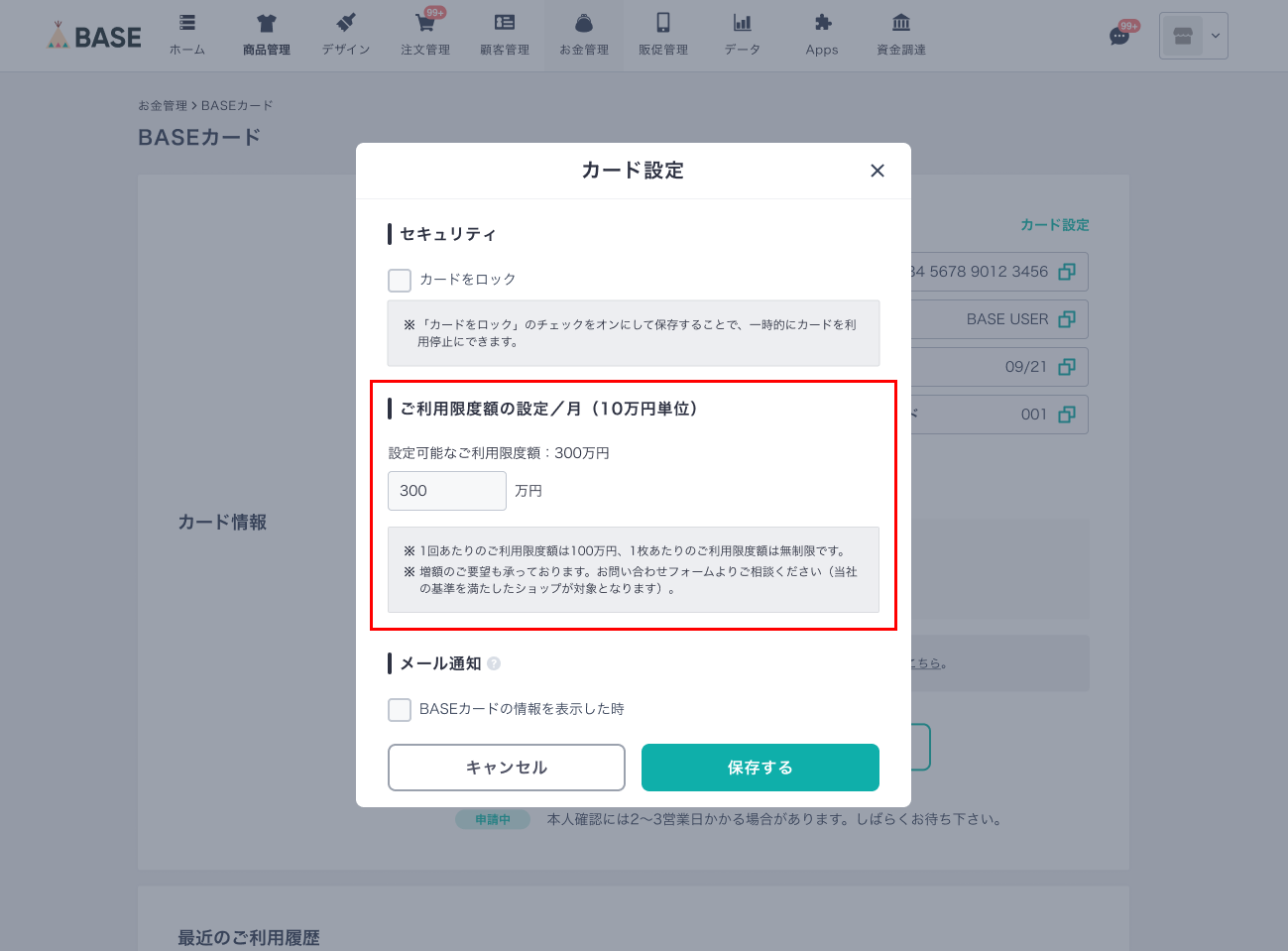Check BASEカードの情報を表示した時 checkbox
The image size is (1288, 951).
400,709
